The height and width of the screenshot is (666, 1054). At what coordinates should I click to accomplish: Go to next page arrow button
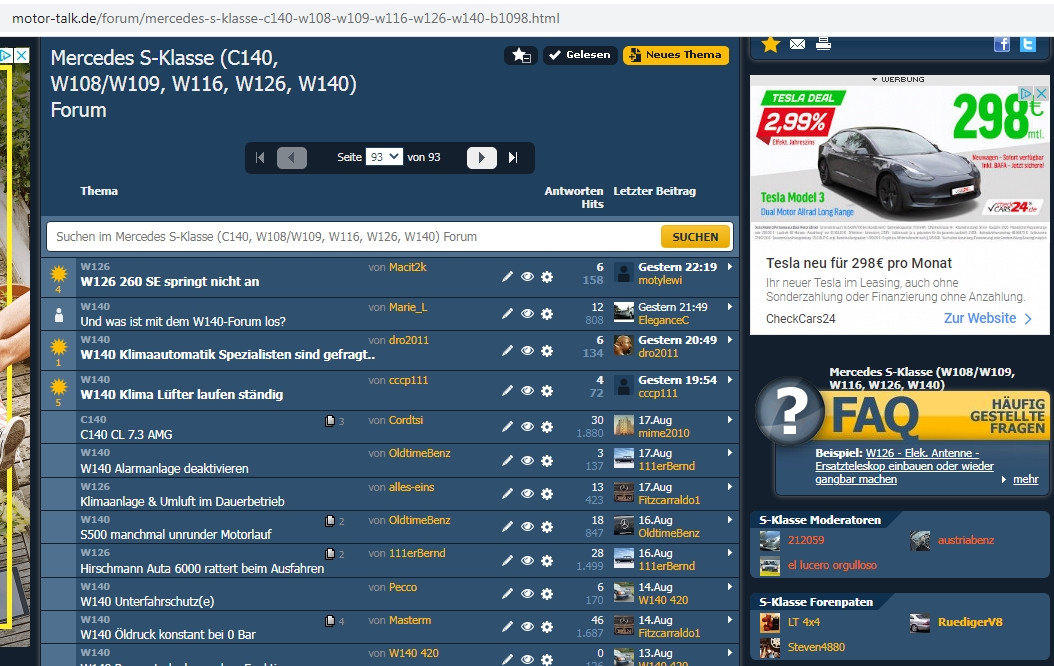(481, 157)
